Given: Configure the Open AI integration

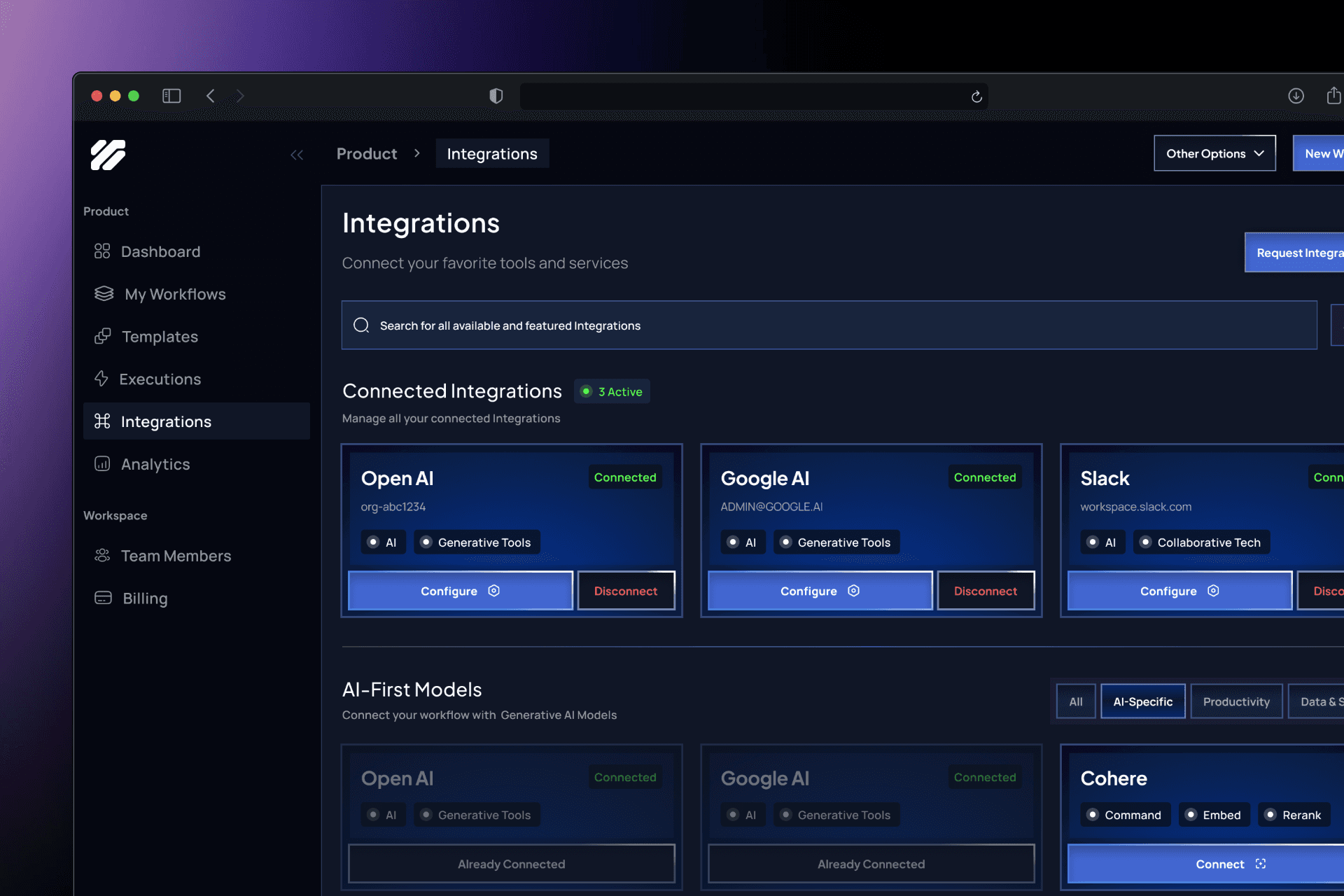Looking at the screenshot, I should coord(460,591).
